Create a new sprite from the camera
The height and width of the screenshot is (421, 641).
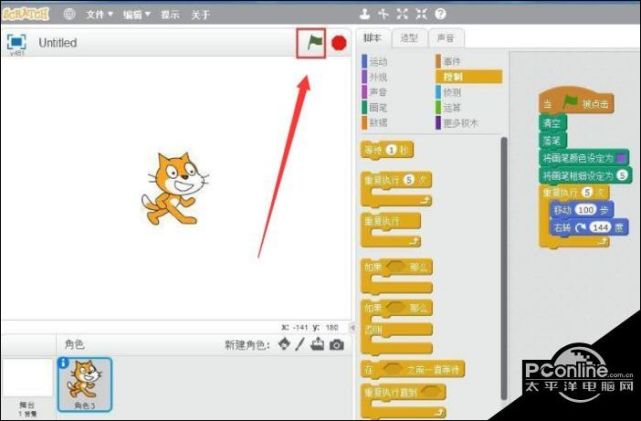336,345
